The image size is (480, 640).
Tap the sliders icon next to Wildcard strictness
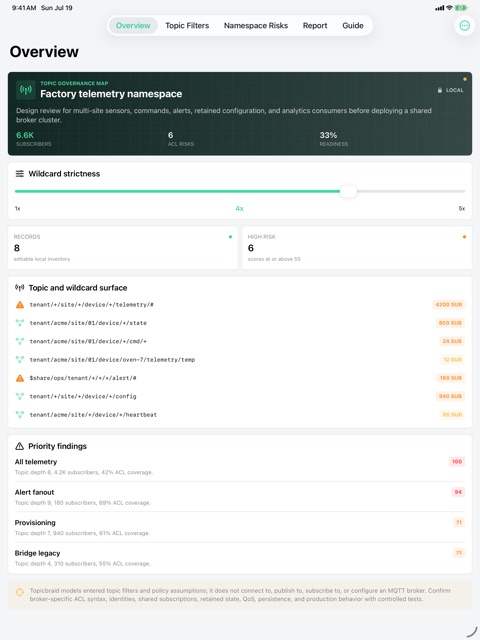(20, 174)
